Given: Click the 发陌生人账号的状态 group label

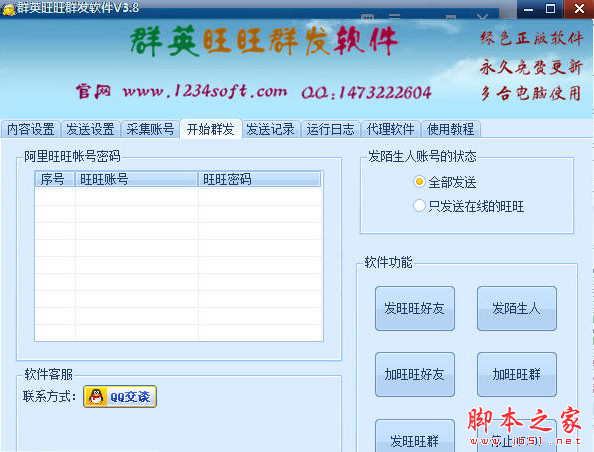Looking at the screenshot, I should pyautogui.click(x=422, y=156).
